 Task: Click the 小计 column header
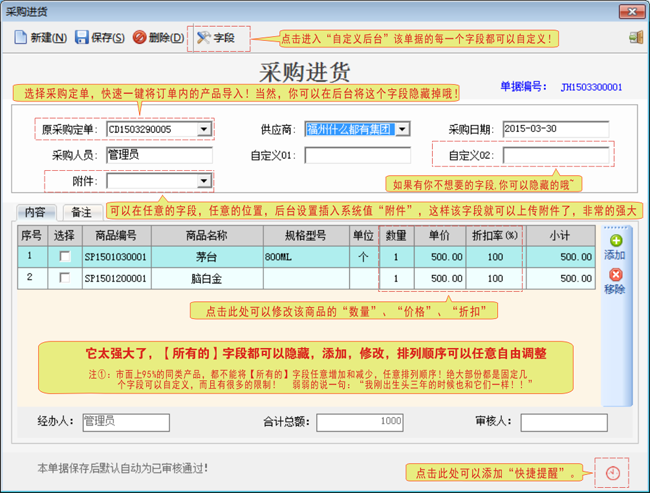(560, 236)
